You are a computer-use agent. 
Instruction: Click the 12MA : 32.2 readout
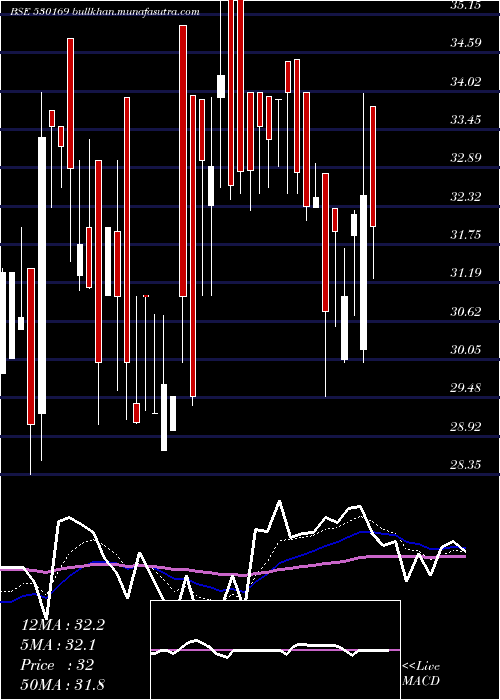click(63, 625)
